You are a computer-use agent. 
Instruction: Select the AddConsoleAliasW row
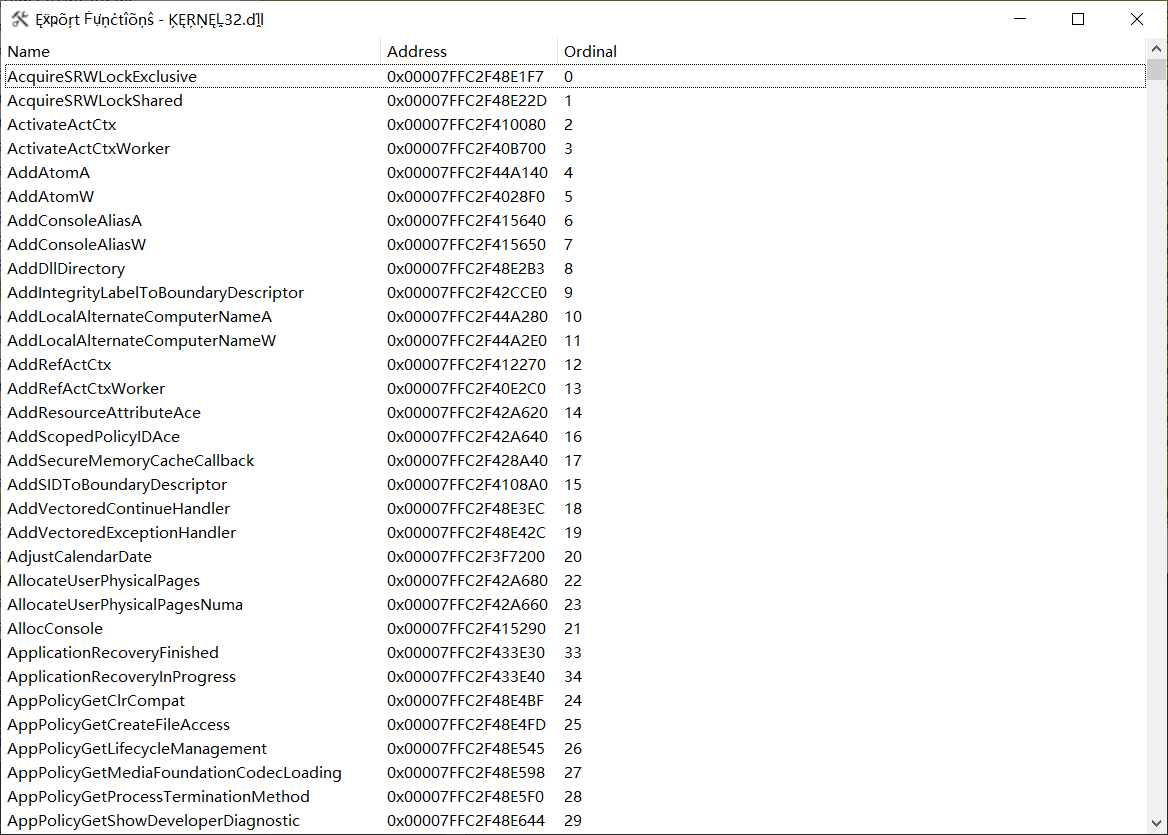[x=575, y=244]
